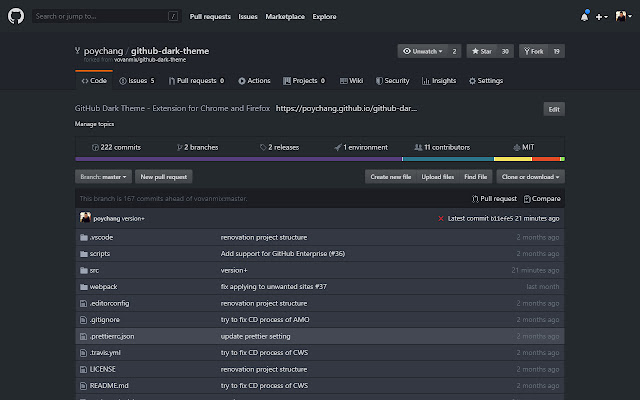The height and width of the screenshot is (400, 640).
Task: Star the repository
Action: coord(482,51)
